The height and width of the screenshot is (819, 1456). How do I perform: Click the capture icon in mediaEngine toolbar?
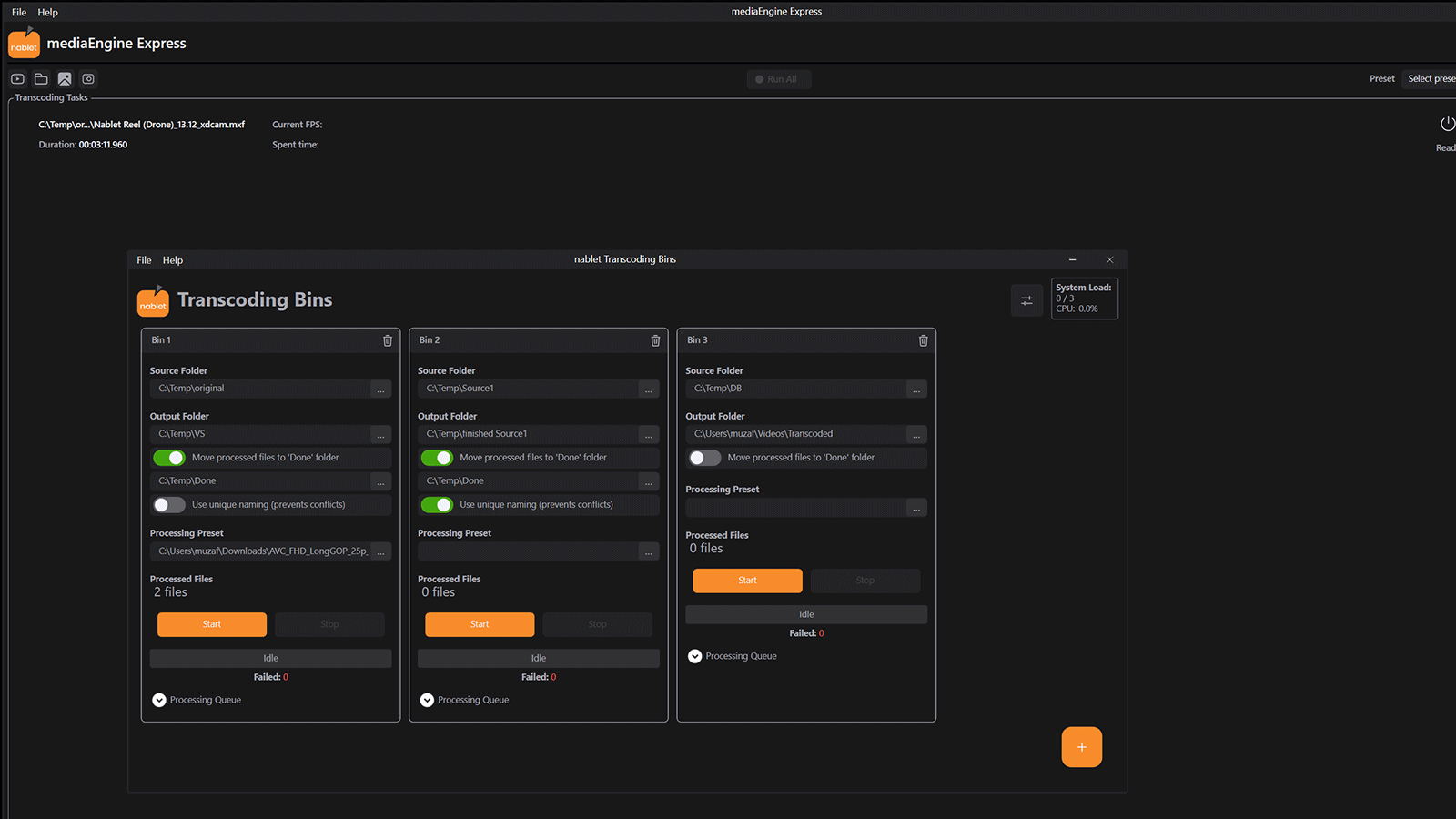[88, 79]
